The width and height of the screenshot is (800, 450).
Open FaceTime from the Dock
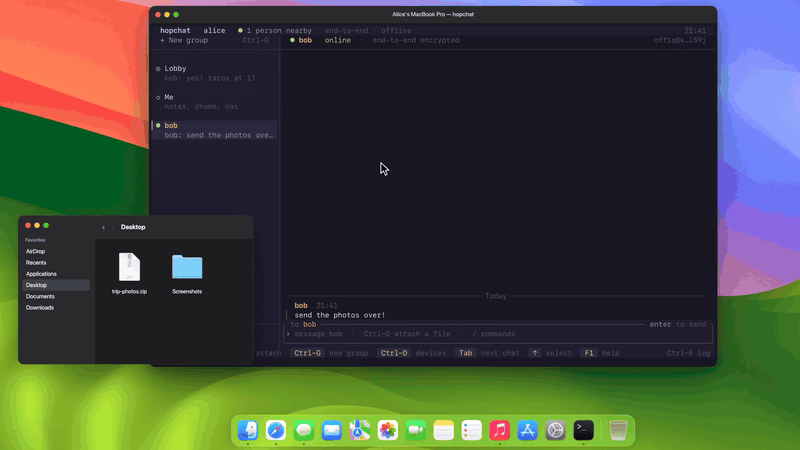416,430
